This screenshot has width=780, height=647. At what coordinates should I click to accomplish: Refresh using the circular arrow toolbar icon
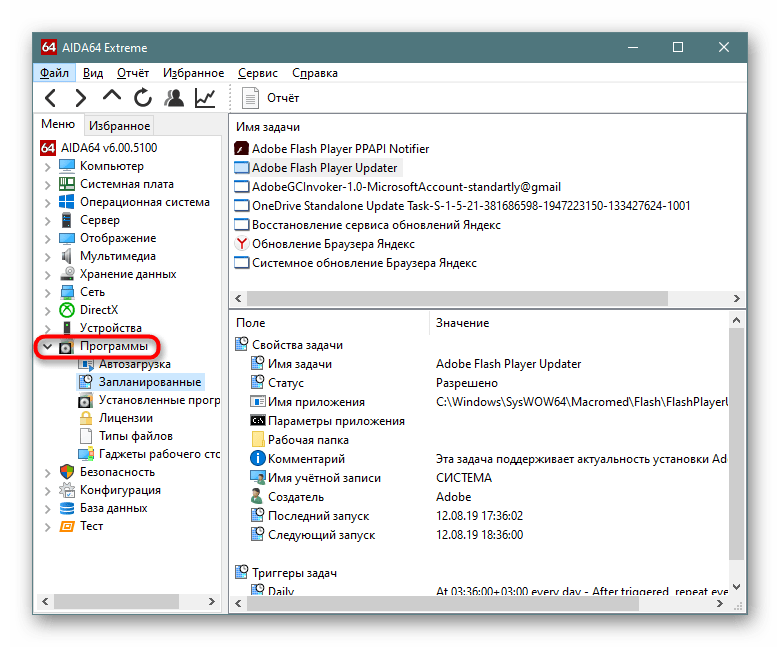click(x=142, y=98)
